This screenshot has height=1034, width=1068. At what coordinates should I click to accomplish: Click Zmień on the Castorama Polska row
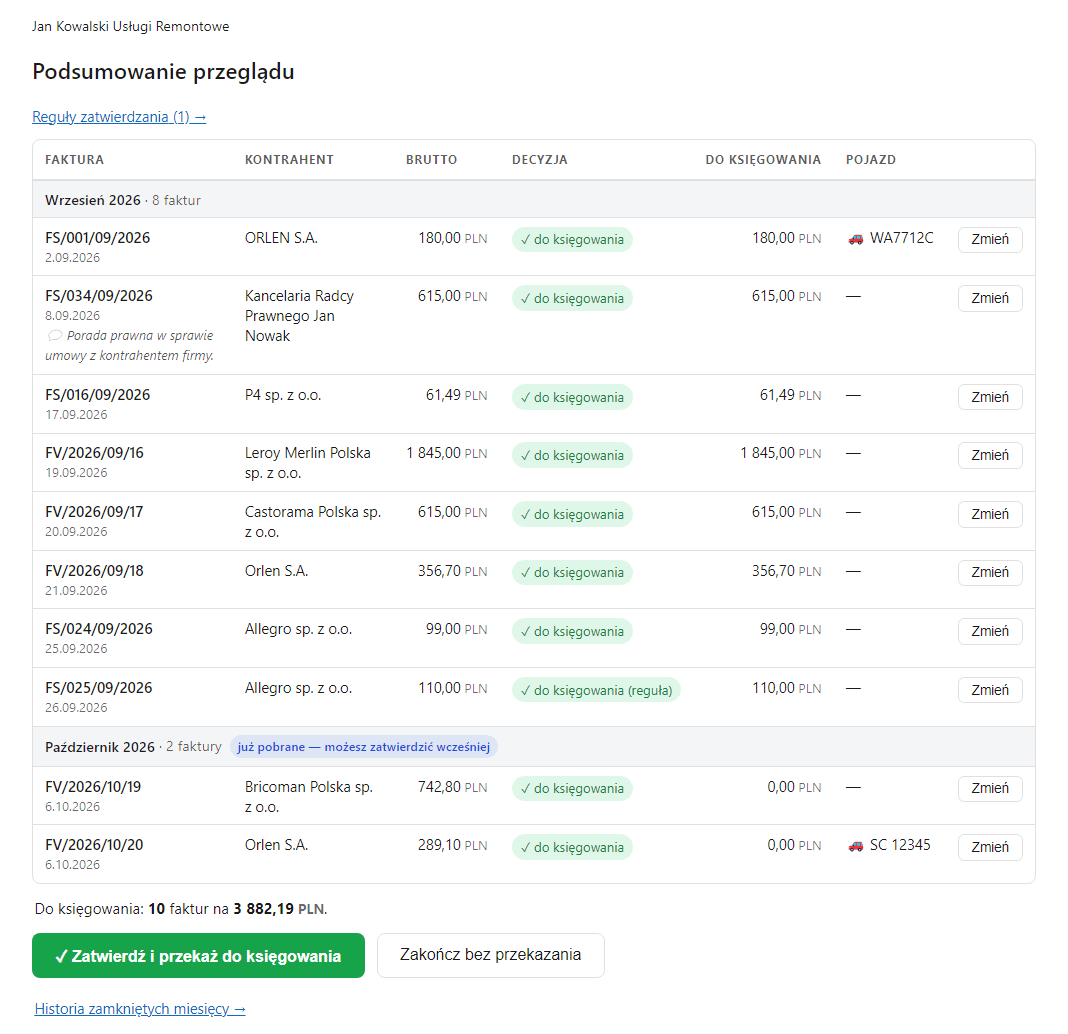tap(990, 514)
